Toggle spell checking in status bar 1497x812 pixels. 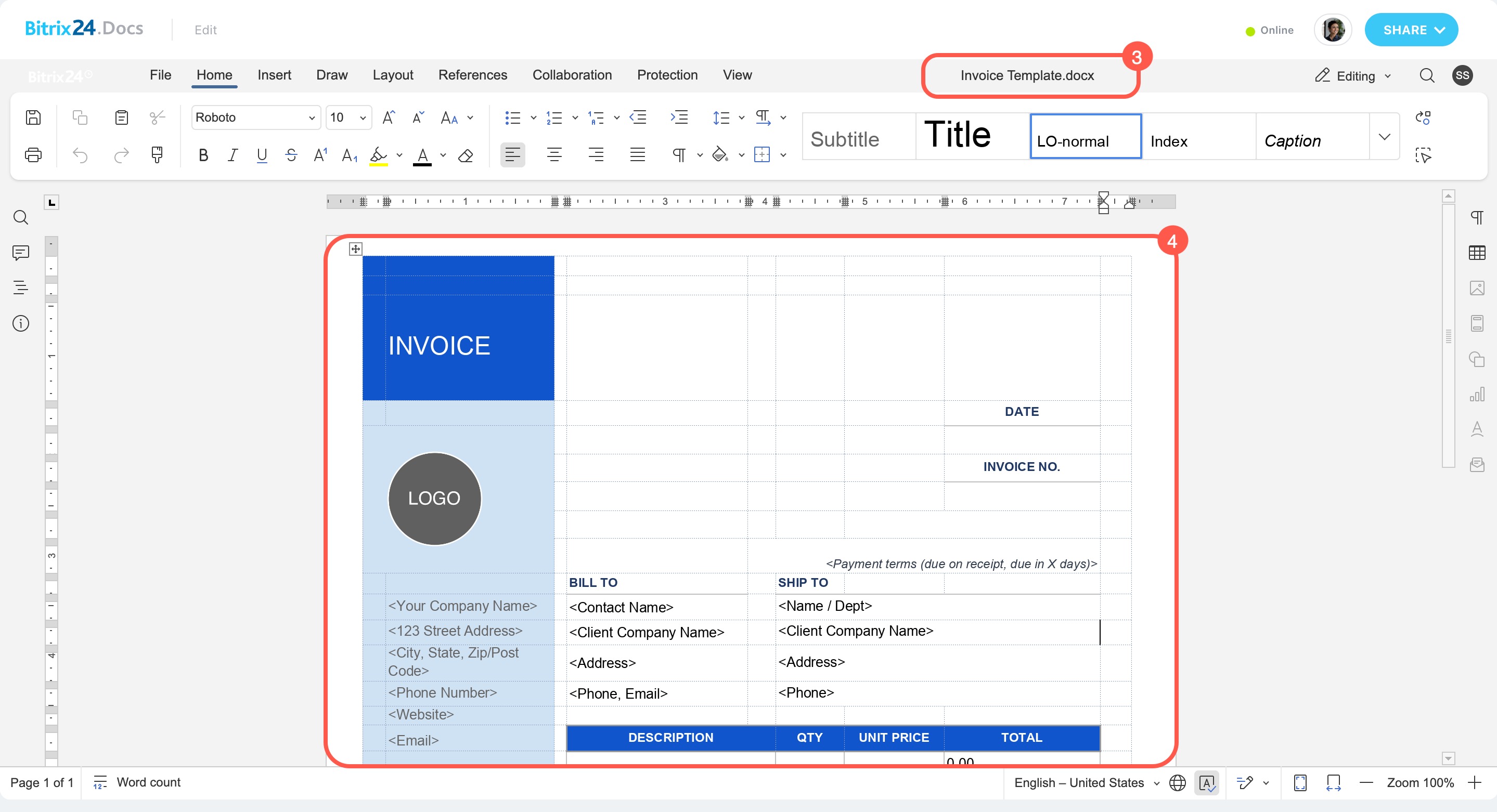(1207, 782)
